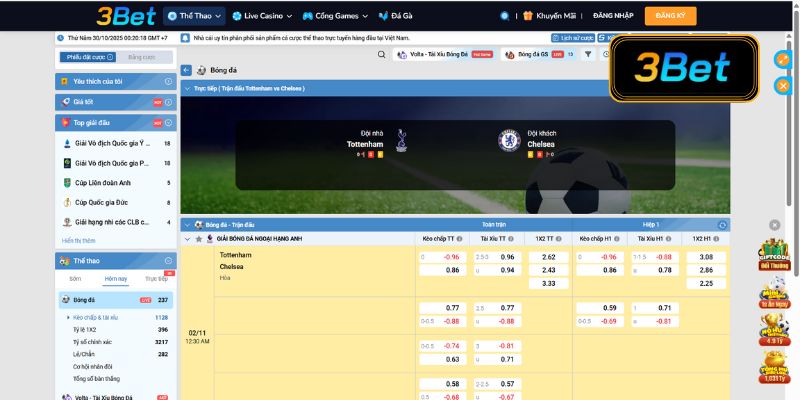Click the ĐĂNG NHẬP login button
800x400 pixels.
[613, 16]
